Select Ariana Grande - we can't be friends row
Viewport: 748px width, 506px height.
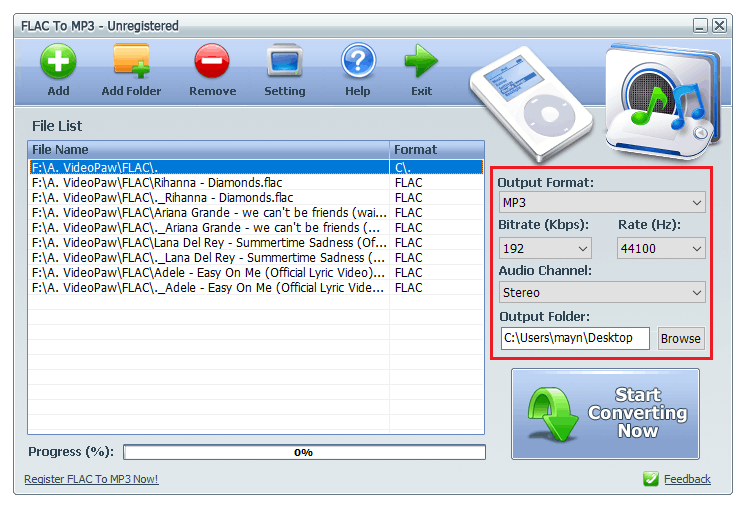(256, 213)
